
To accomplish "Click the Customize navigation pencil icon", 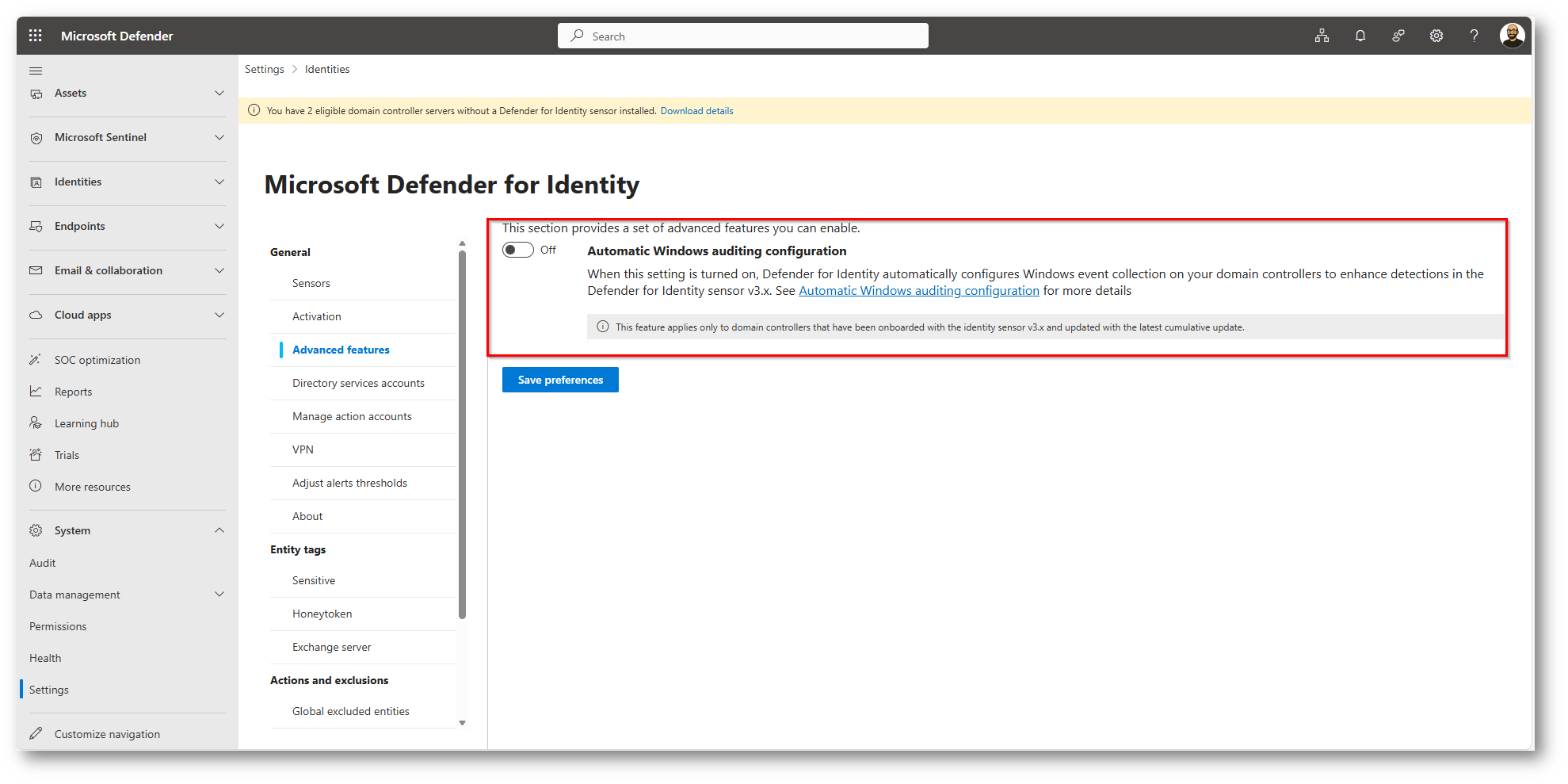I will tap(36, 733).
